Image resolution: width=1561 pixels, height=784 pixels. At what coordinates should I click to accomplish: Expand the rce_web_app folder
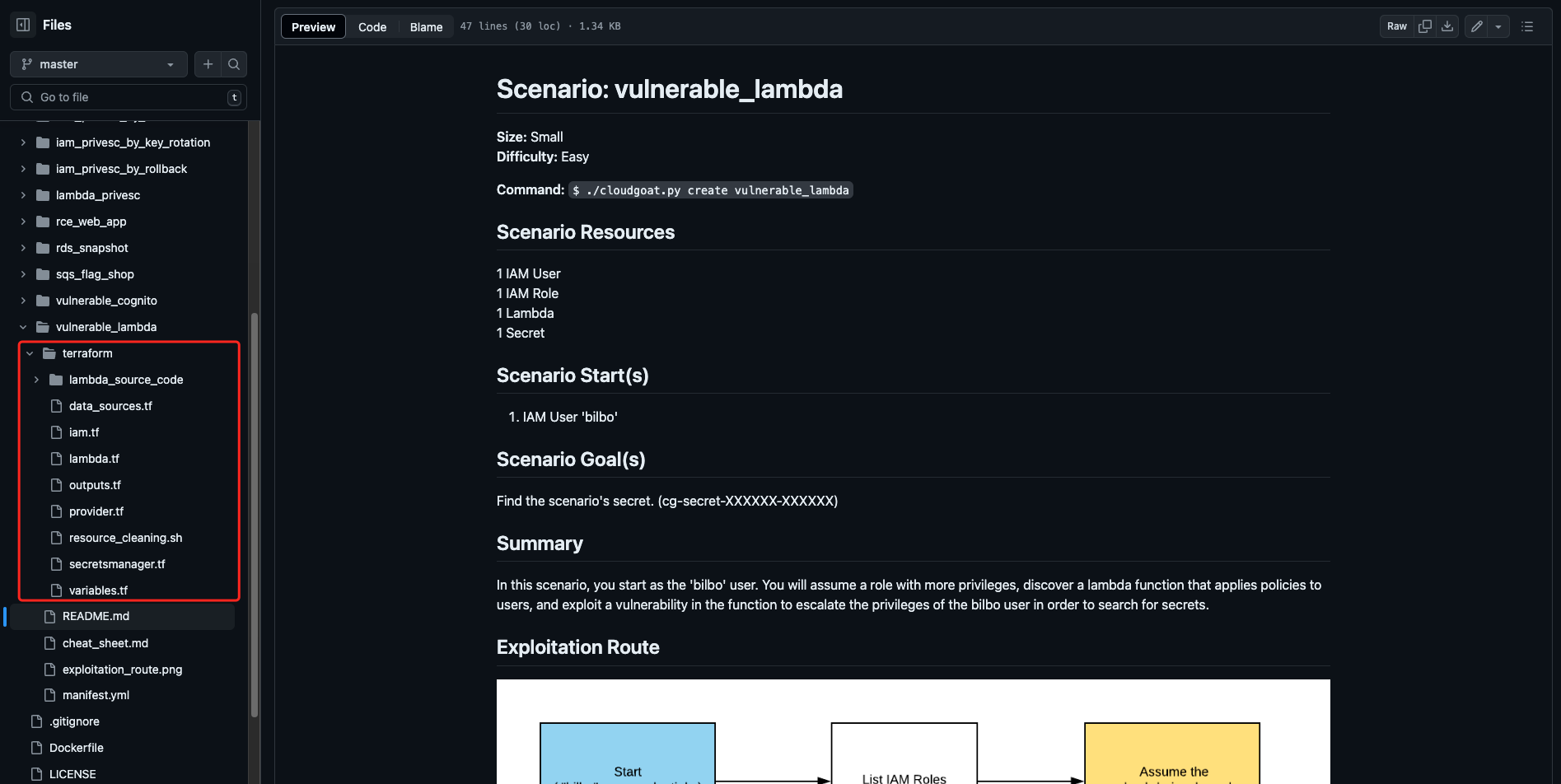[23, 222]
